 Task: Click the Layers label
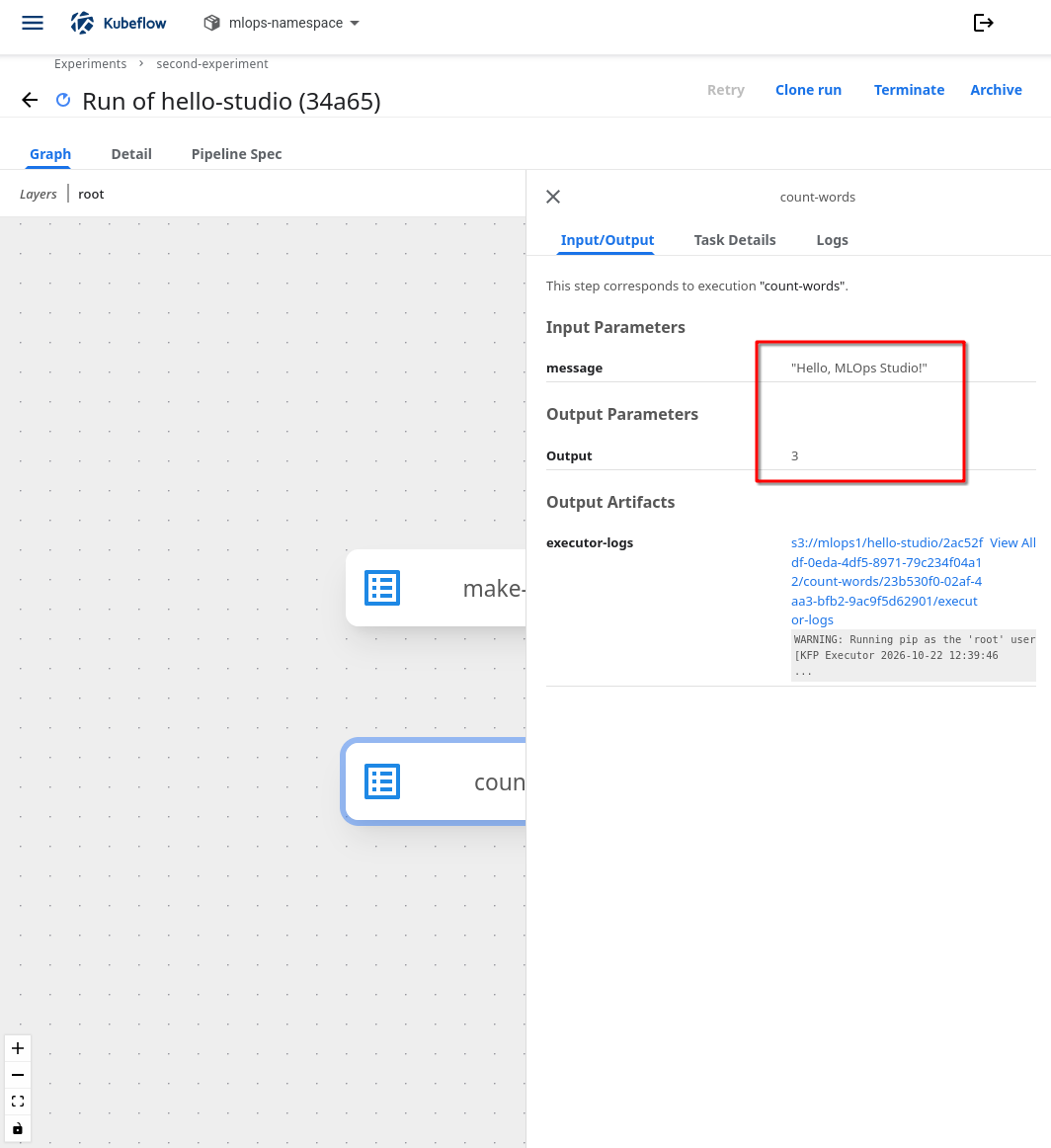coord(39,194)
